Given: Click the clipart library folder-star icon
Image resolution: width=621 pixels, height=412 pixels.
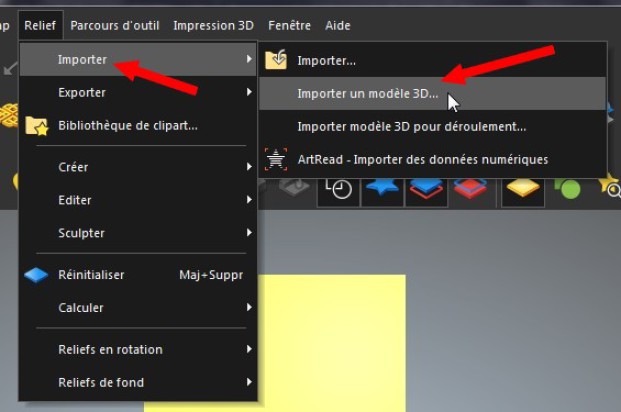Looking at the screenshot, I should pos(36,126).
